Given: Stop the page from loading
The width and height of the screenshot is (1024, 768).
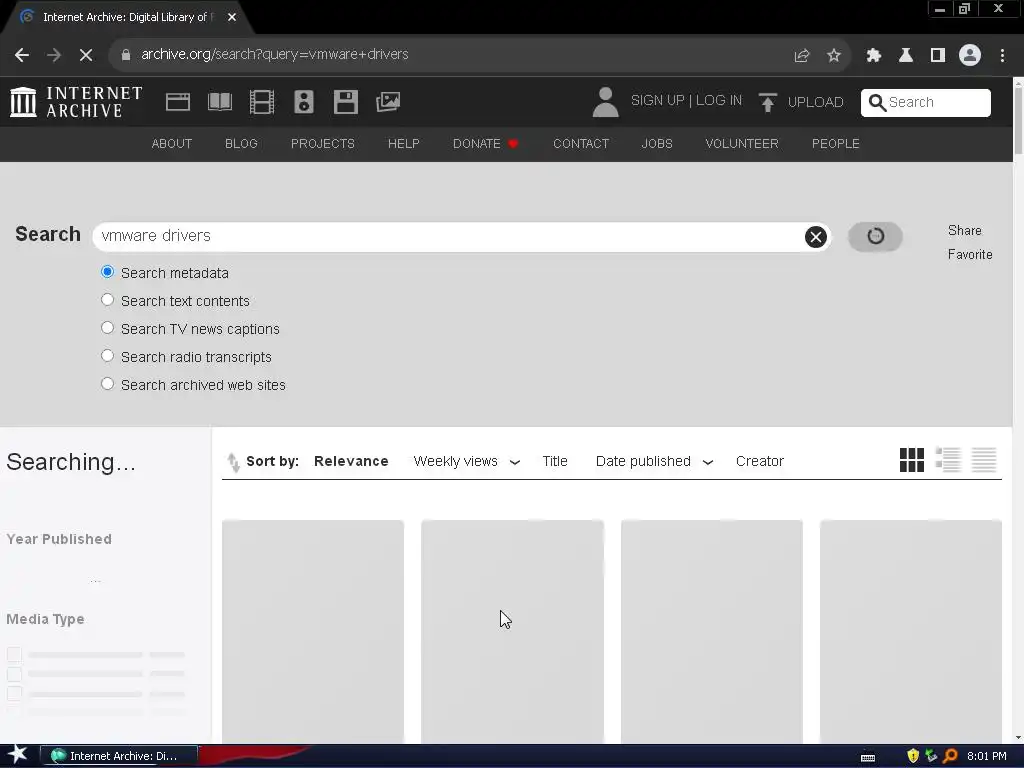Looking at the screenshot, I should coord(86,55).
